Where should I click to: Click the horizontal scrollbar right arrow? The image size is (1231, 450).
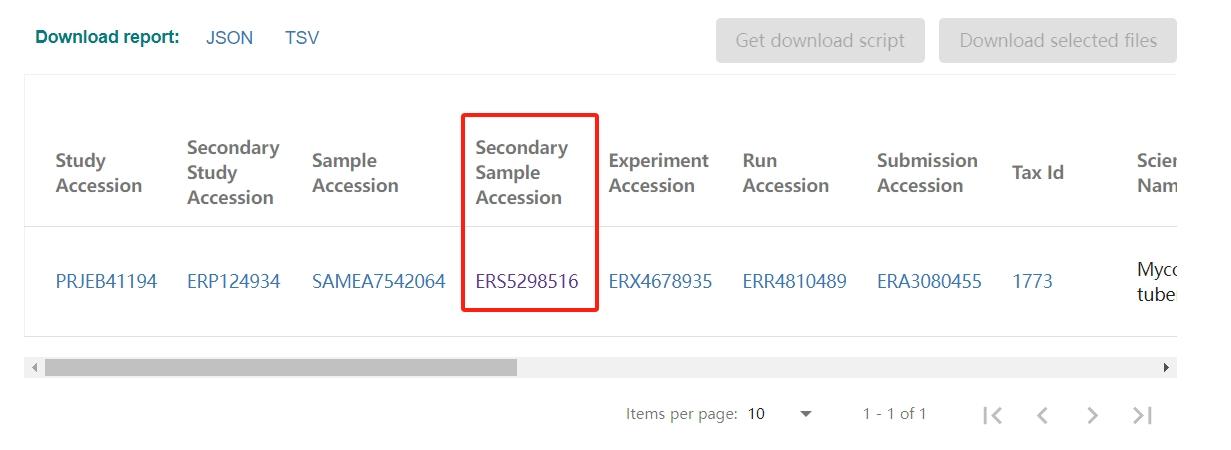pos(1166,368)
